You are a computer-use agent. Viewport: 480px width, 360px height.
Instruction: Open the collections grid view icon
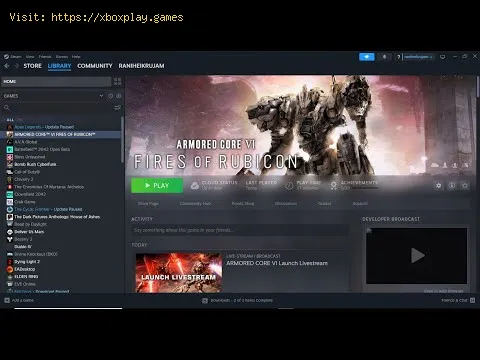[117, 81]
